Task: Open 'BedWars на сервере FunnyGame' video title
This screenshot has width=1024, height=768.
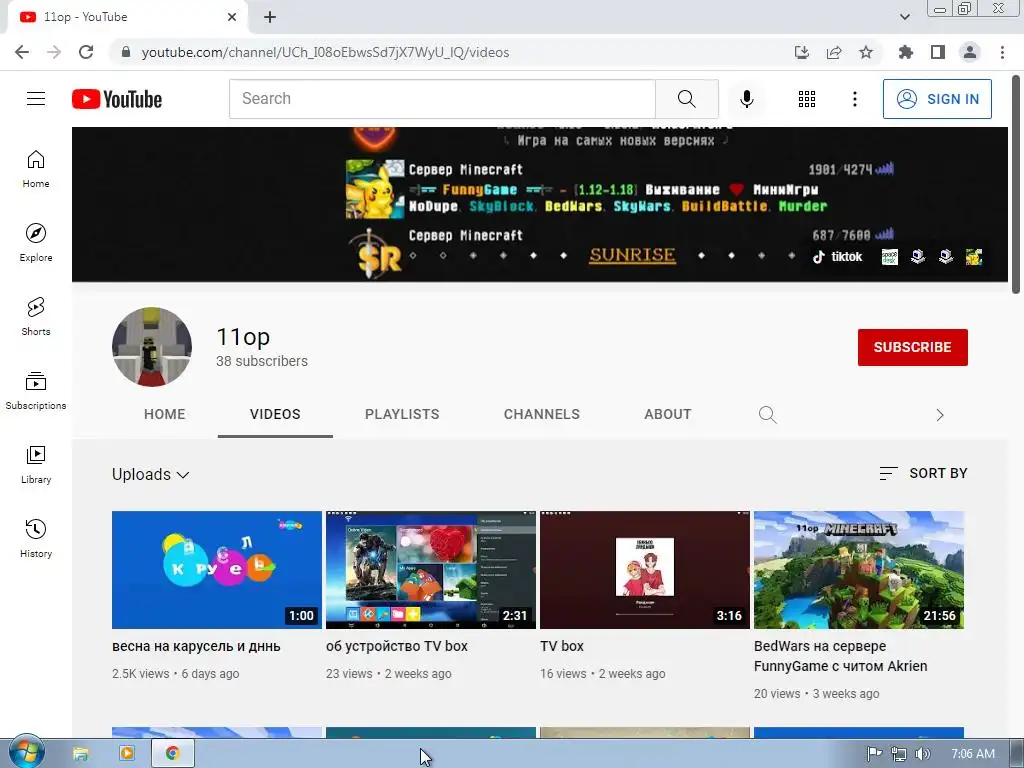Action: pos(840,656)
